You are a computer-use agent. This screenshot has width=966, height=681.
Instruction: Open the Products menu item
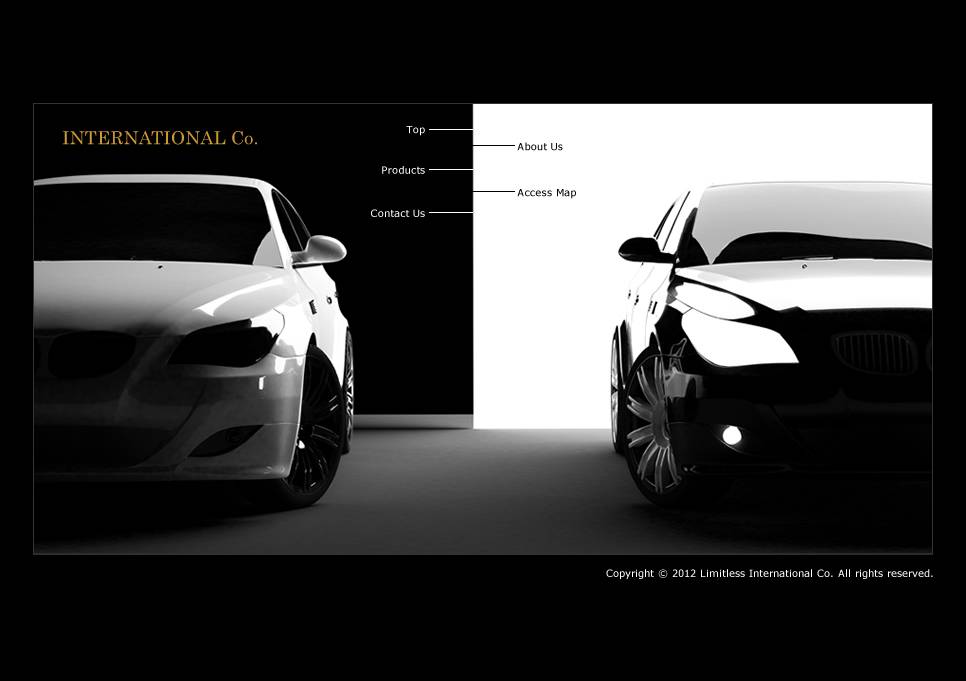[403, 170]
